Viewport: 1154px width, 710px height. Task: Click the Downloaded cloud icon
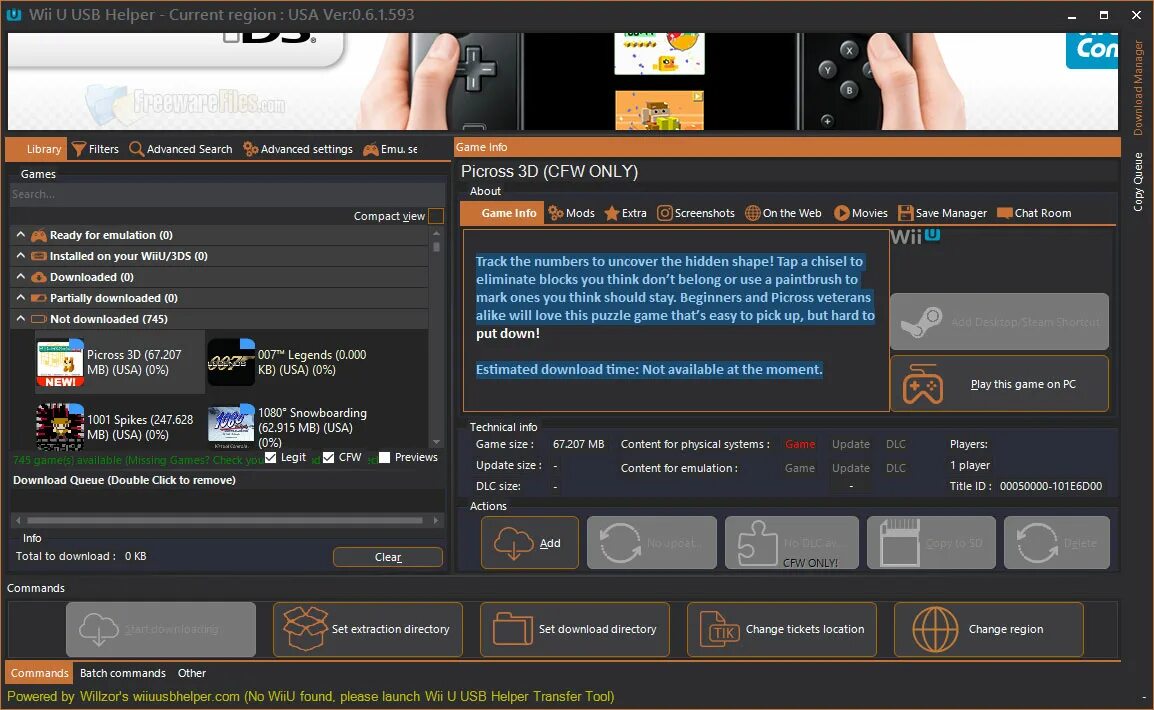coord(38,277)
